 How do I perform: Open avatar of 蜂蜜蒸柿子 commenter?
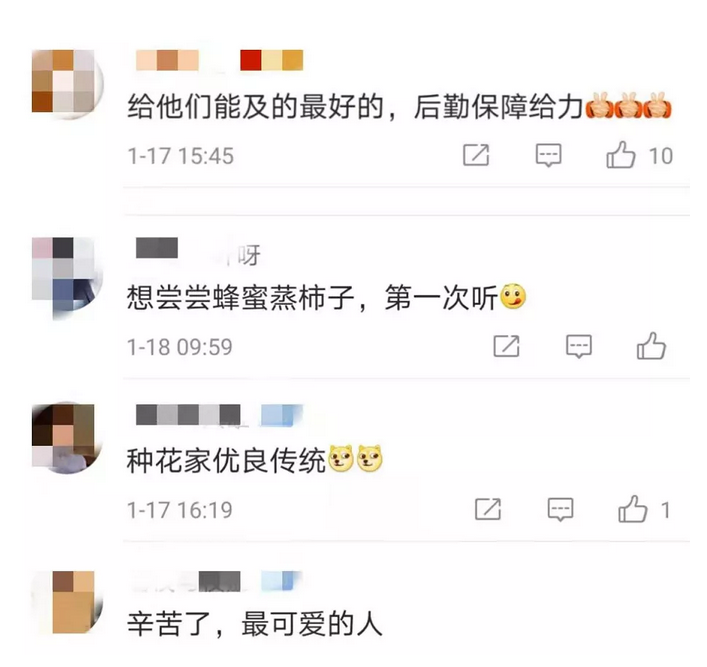68,275
